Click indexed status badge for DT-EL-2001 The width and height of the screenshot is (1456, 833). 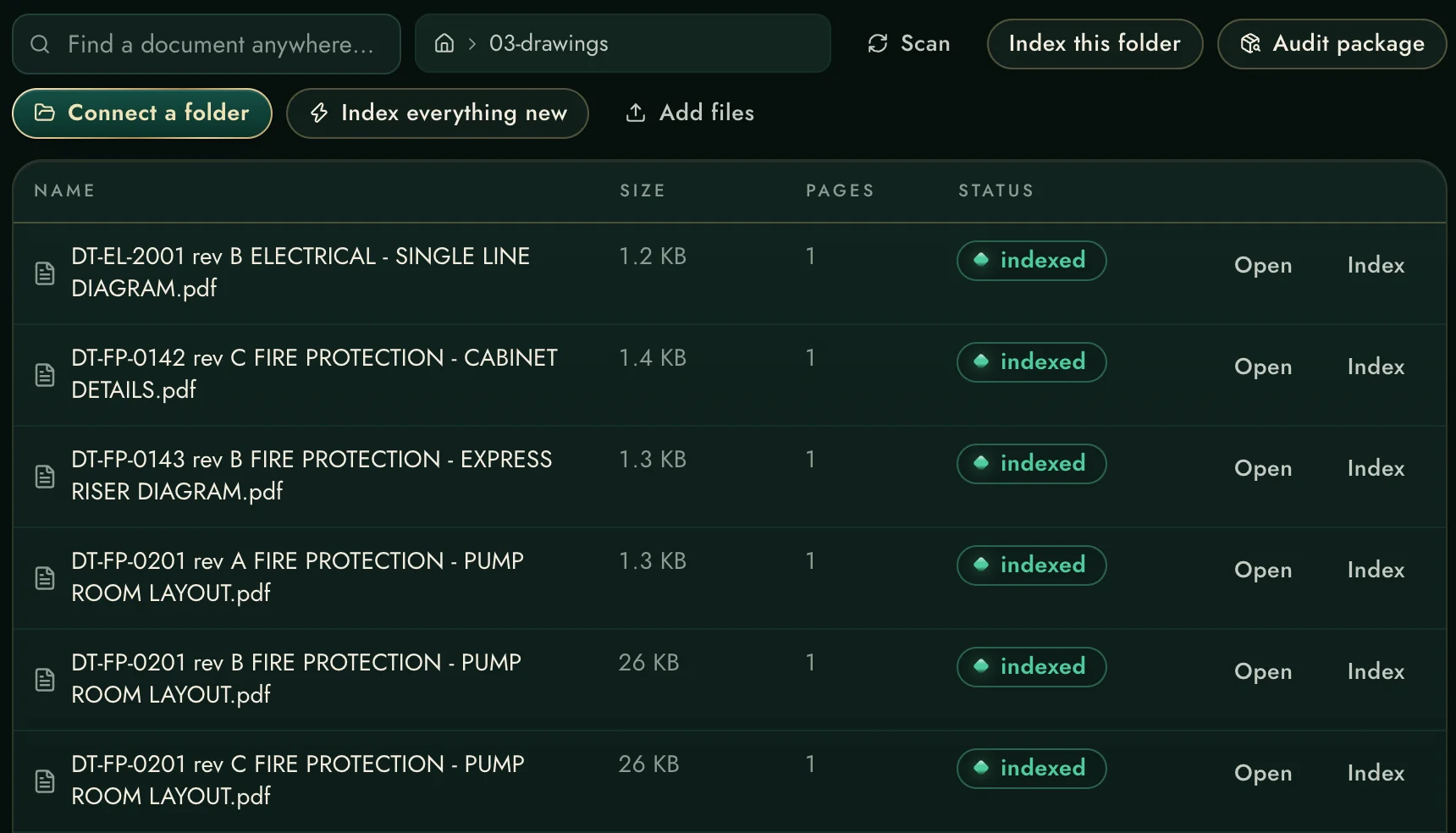(x=1031, y=260)
